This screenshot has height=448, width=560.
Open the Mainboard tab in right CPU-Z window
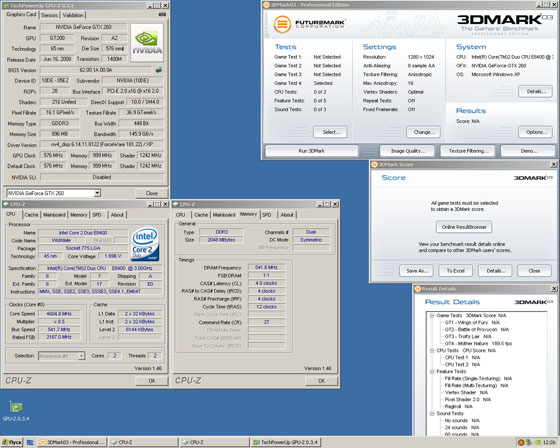(x=224, y=215)
